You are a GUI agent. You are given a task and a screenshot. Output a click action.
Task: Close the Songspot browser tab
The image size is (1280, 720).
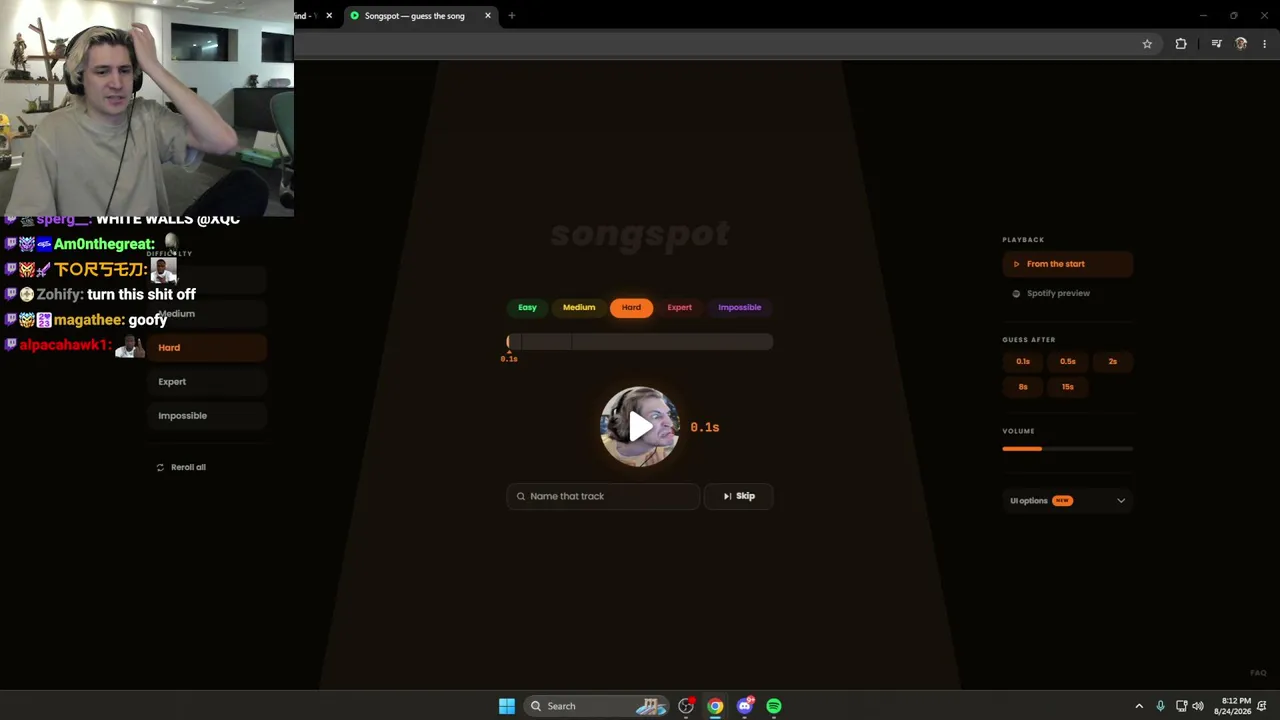coord(488,16)
